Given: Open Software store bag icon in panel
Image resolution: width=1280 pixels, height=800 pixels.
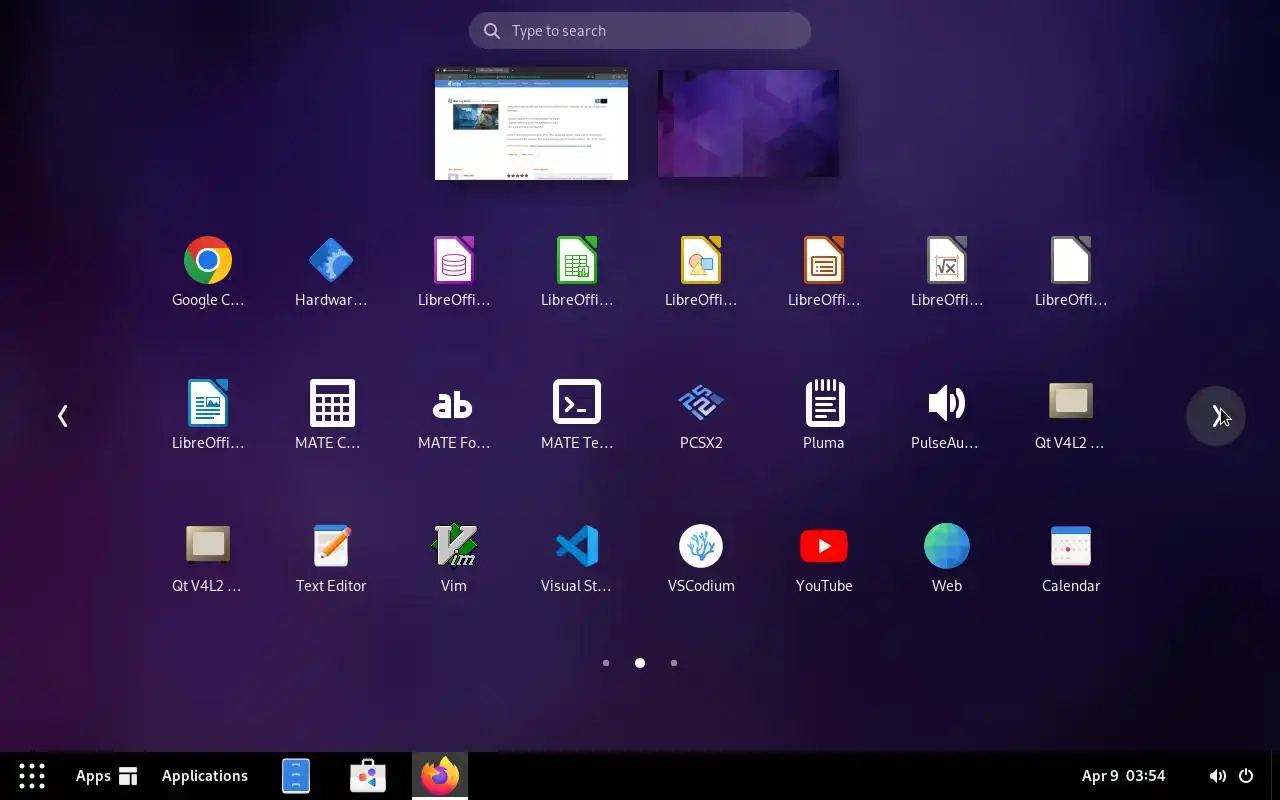Looking at the screenshot, I should point(368,776).
